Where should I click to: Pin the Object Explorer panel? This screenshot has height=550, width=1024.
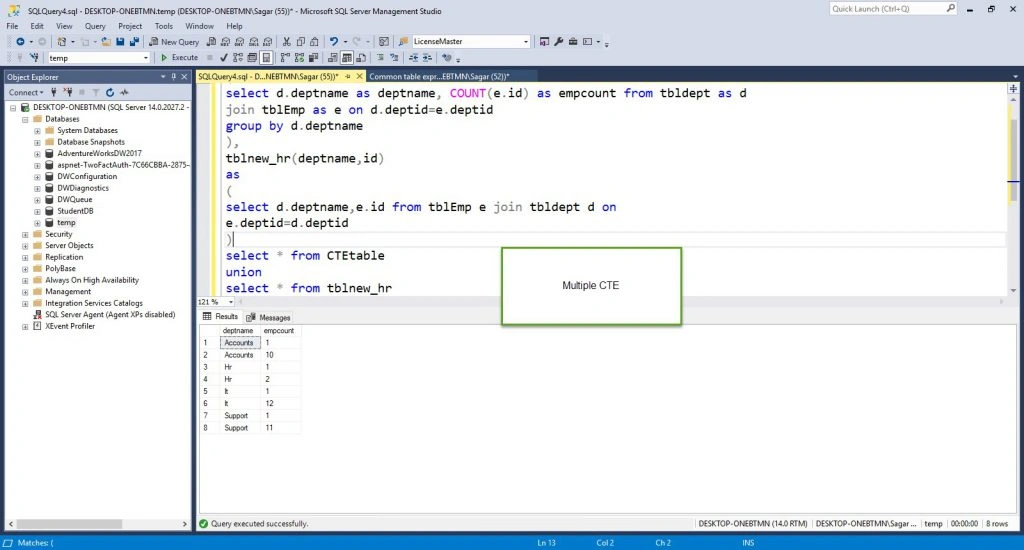tap(174, 76)
